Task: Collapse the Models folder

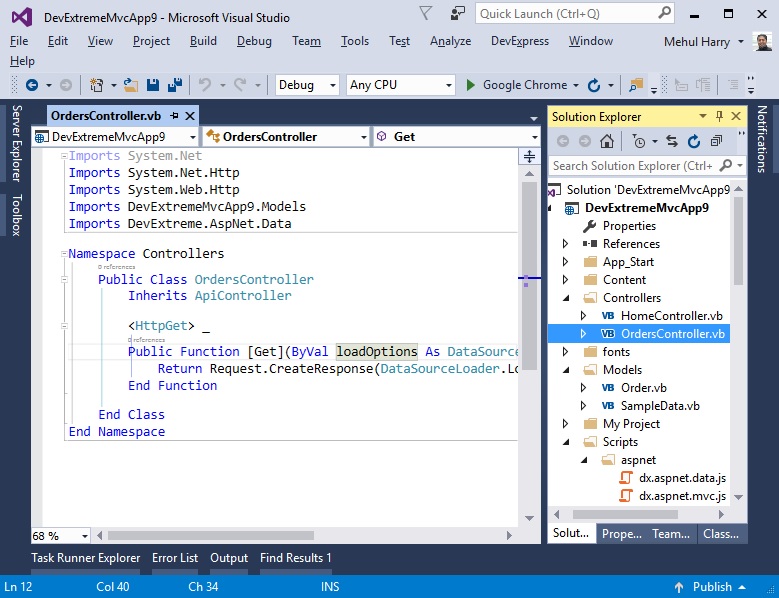Action: (566, 370)
